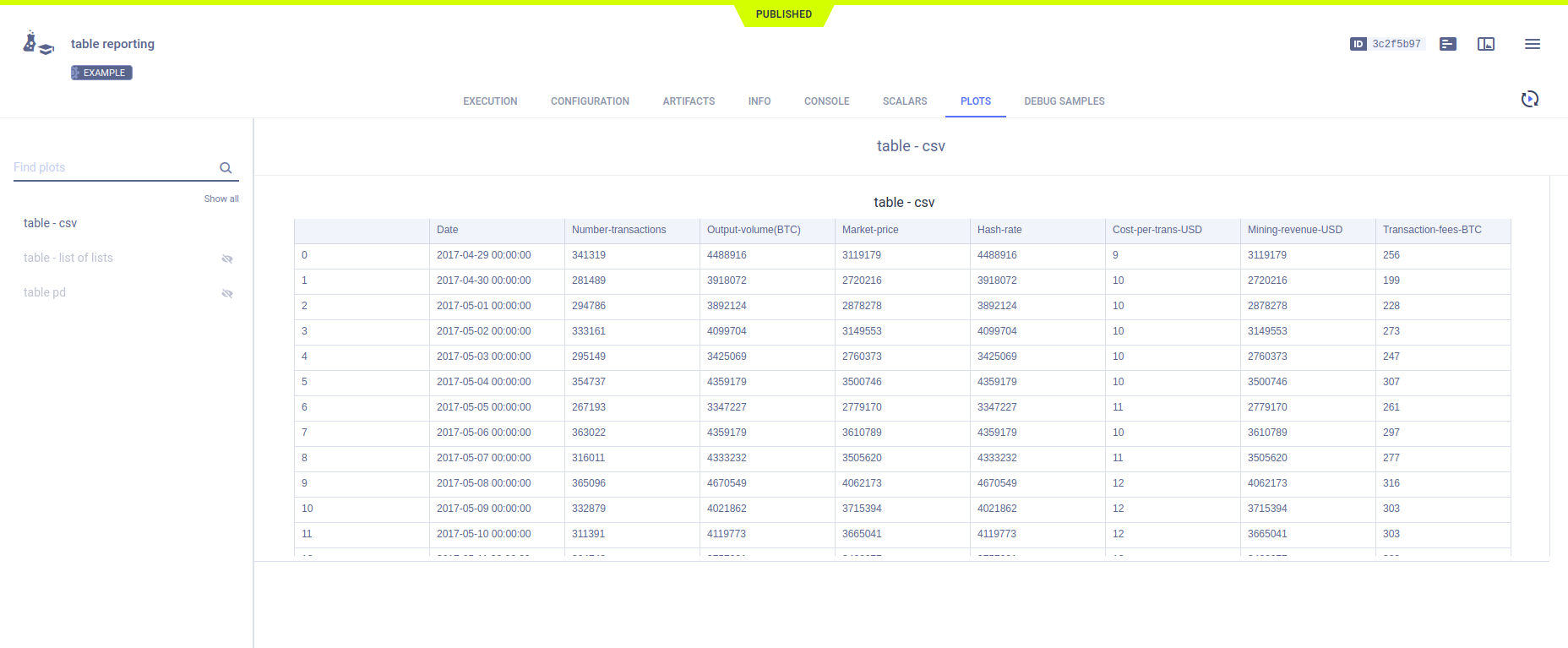Open the CONSOLE tab
This screenshot has width=1568, height=648.
826,101
